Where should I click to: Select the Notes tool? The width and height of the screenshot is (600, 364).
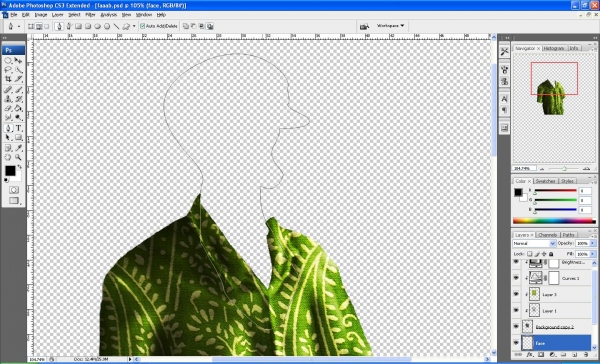click(x=8, y=148)
